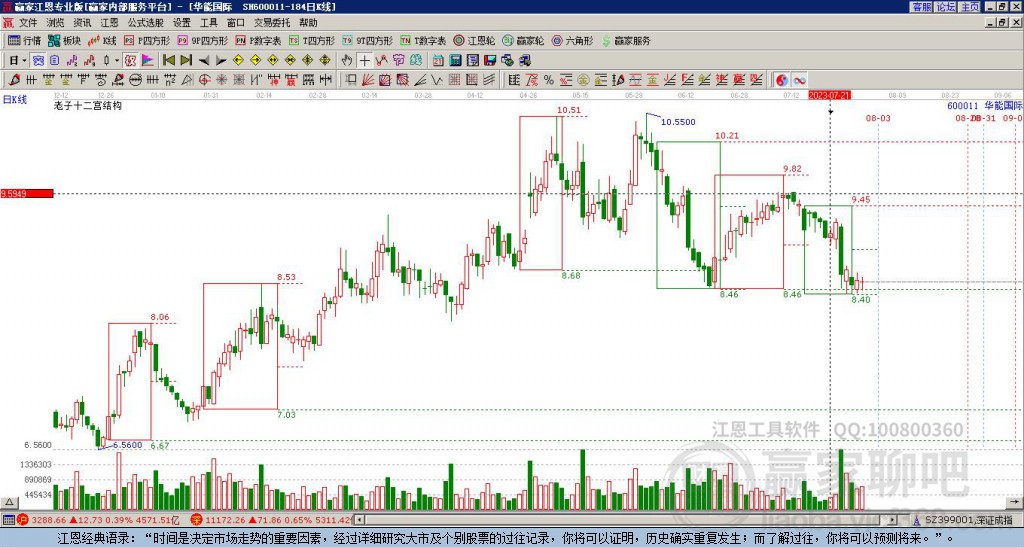Viewport: 1024px width, 548px height.
Task: Click the black right-pointing arrow icon
Action: [221, 61]
